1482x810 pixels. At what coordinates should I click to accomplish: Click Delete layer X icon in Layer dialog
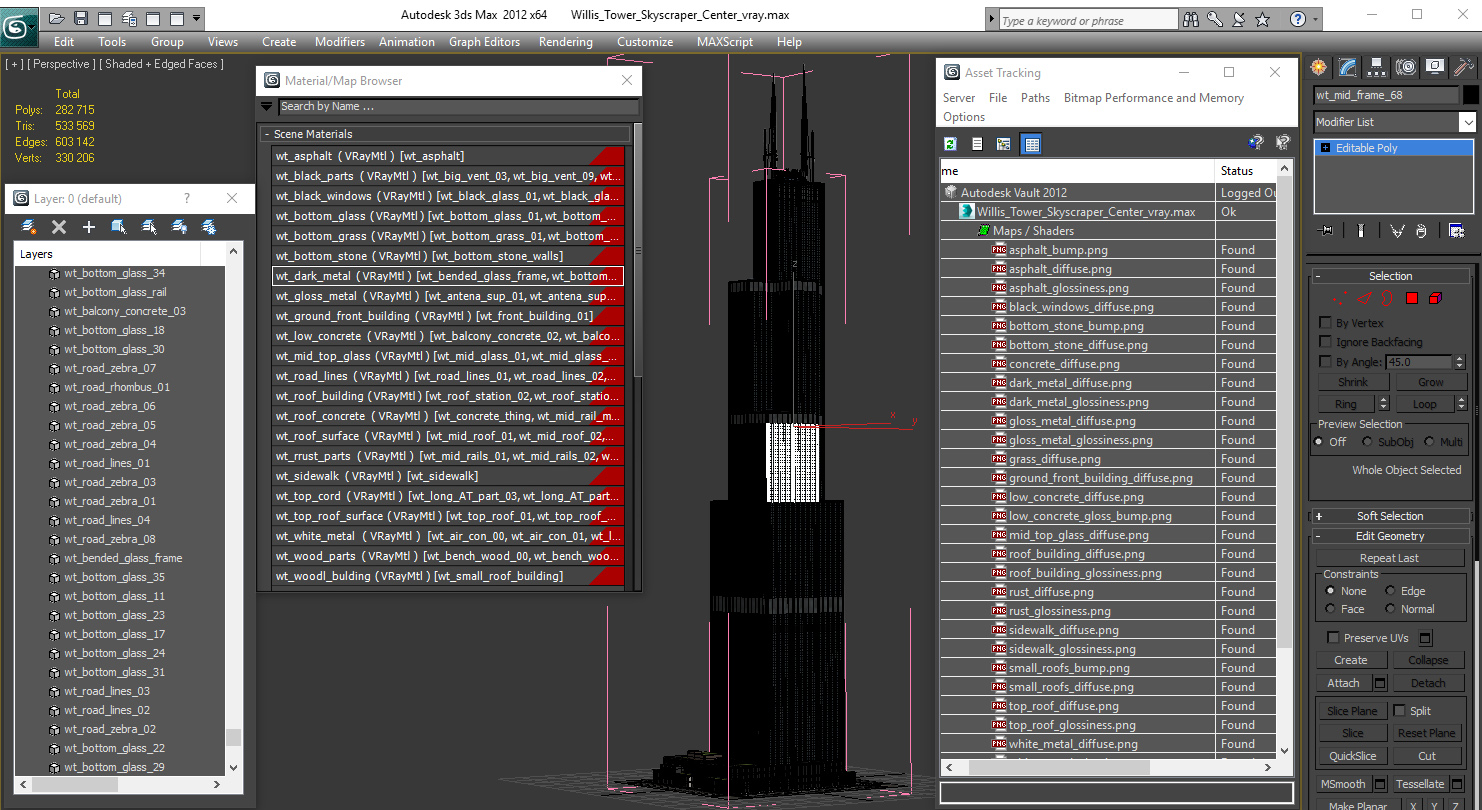pos(59,227)
